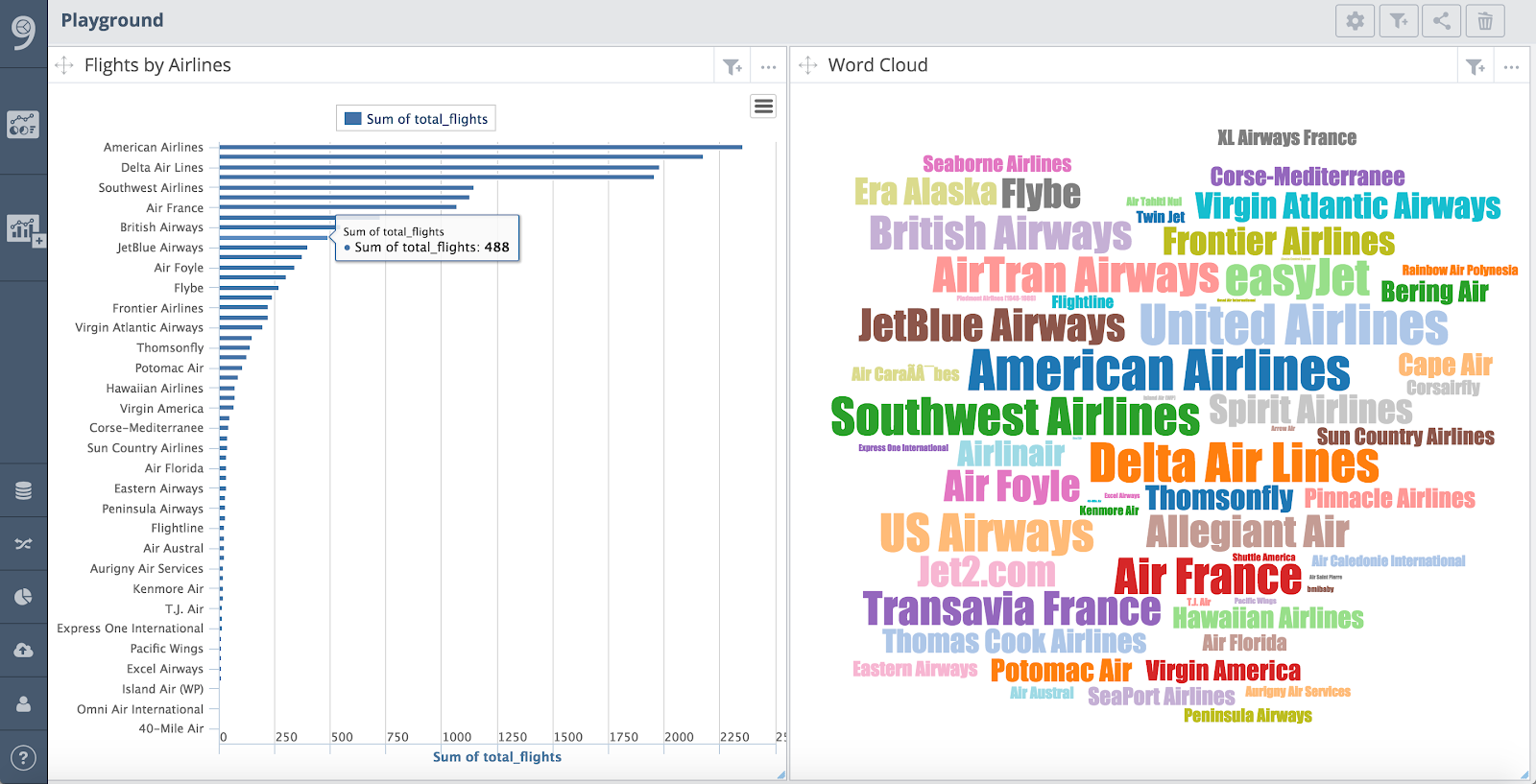Viewport: 1536px width, 784px height.
Task: Select Transavia France in the word cloud
Action: [x=1012, y=608]
